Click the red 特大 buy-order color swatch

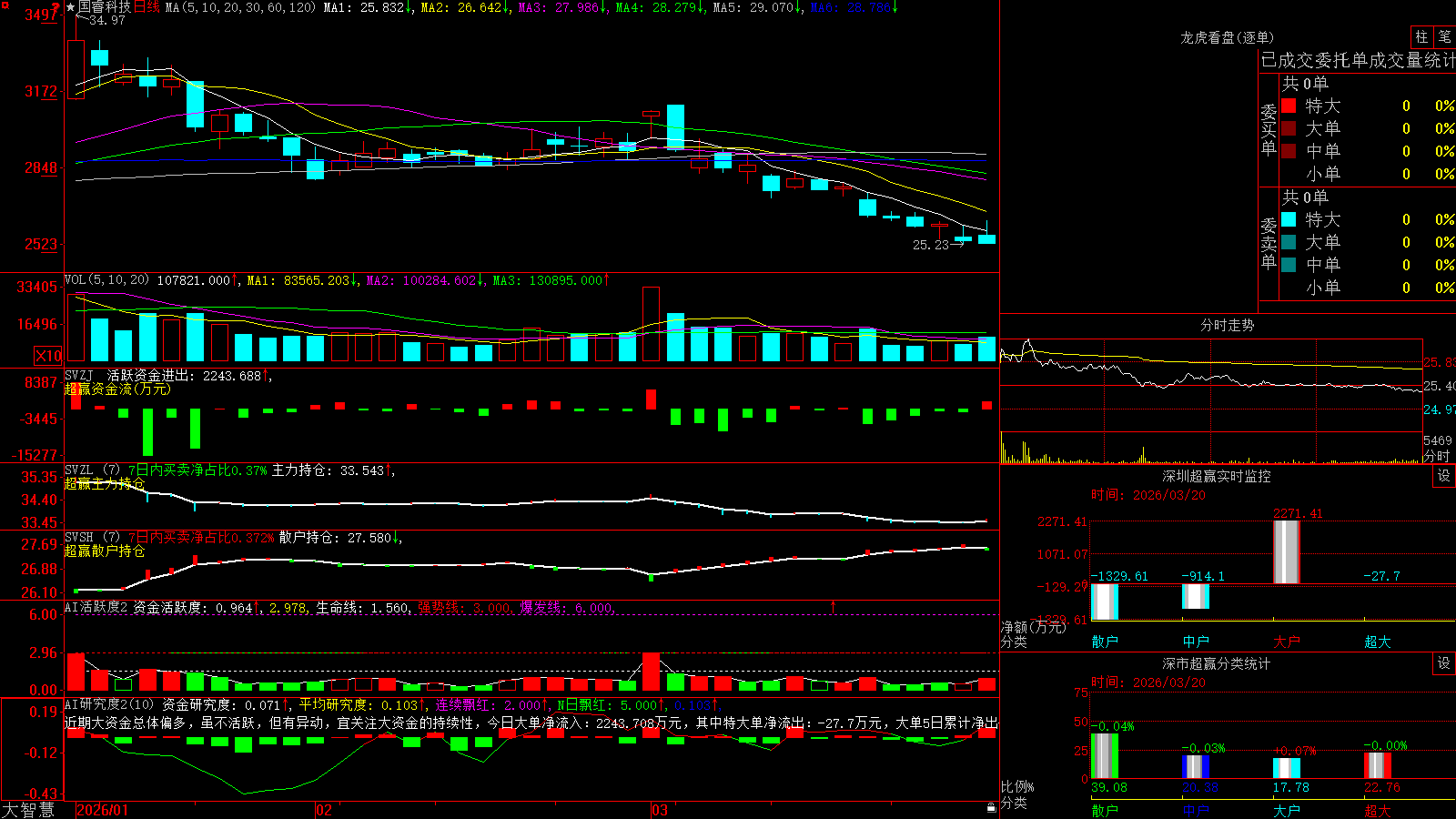pyautogui.click(x=1289, y=106)
